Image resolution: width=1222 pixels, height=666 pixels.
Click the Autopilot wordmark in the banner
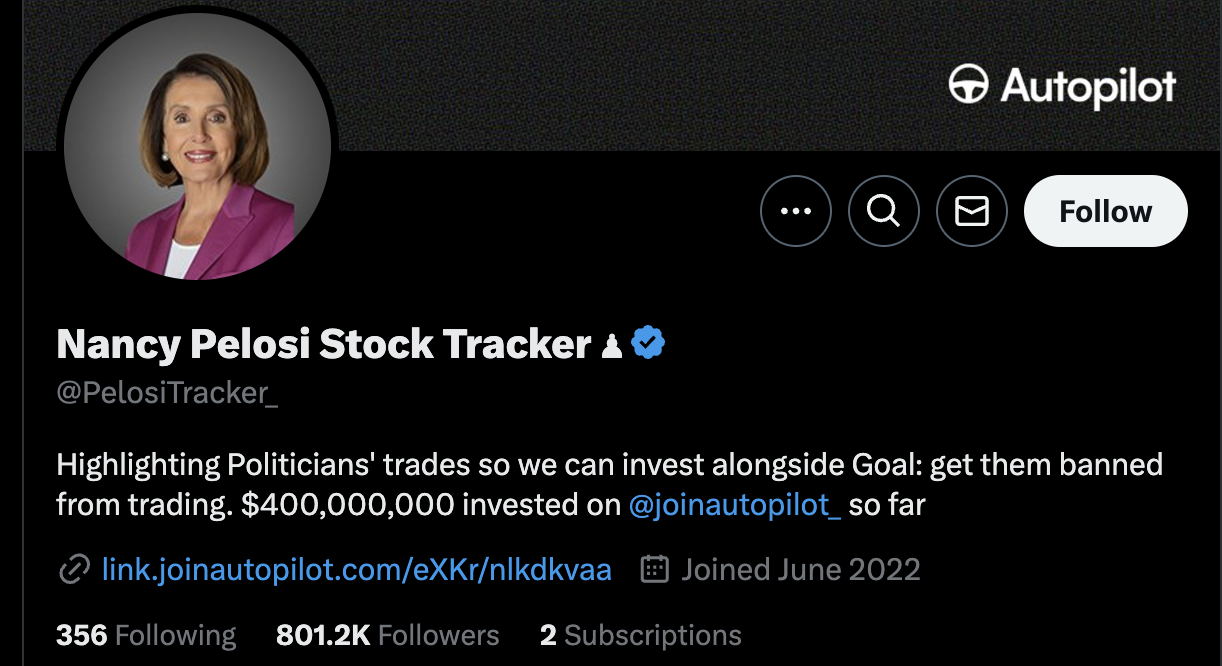1088,86
